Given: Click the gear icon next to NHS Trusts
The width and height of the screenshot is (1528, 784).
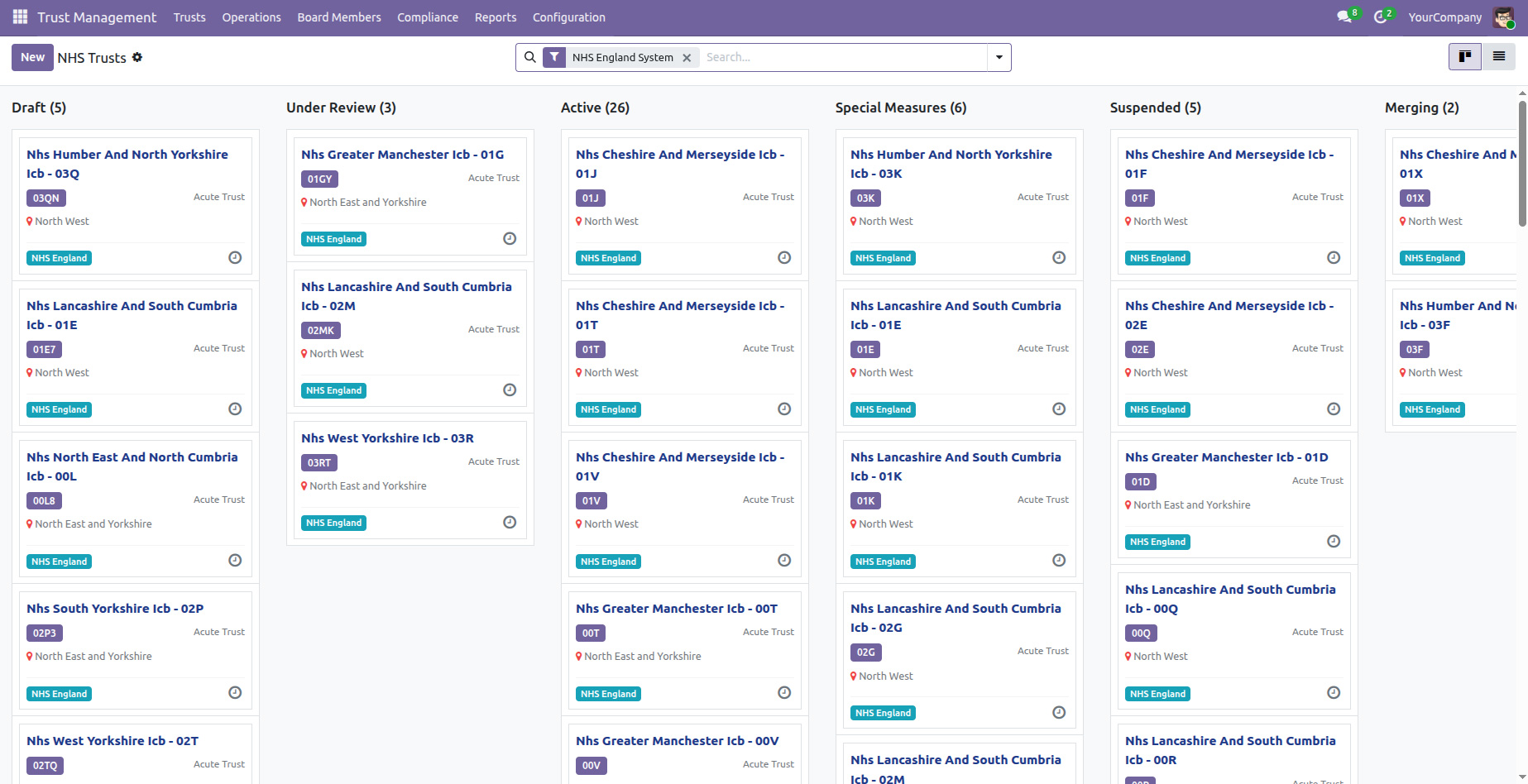Looking at the screenshot, I should tap(137, 57).
